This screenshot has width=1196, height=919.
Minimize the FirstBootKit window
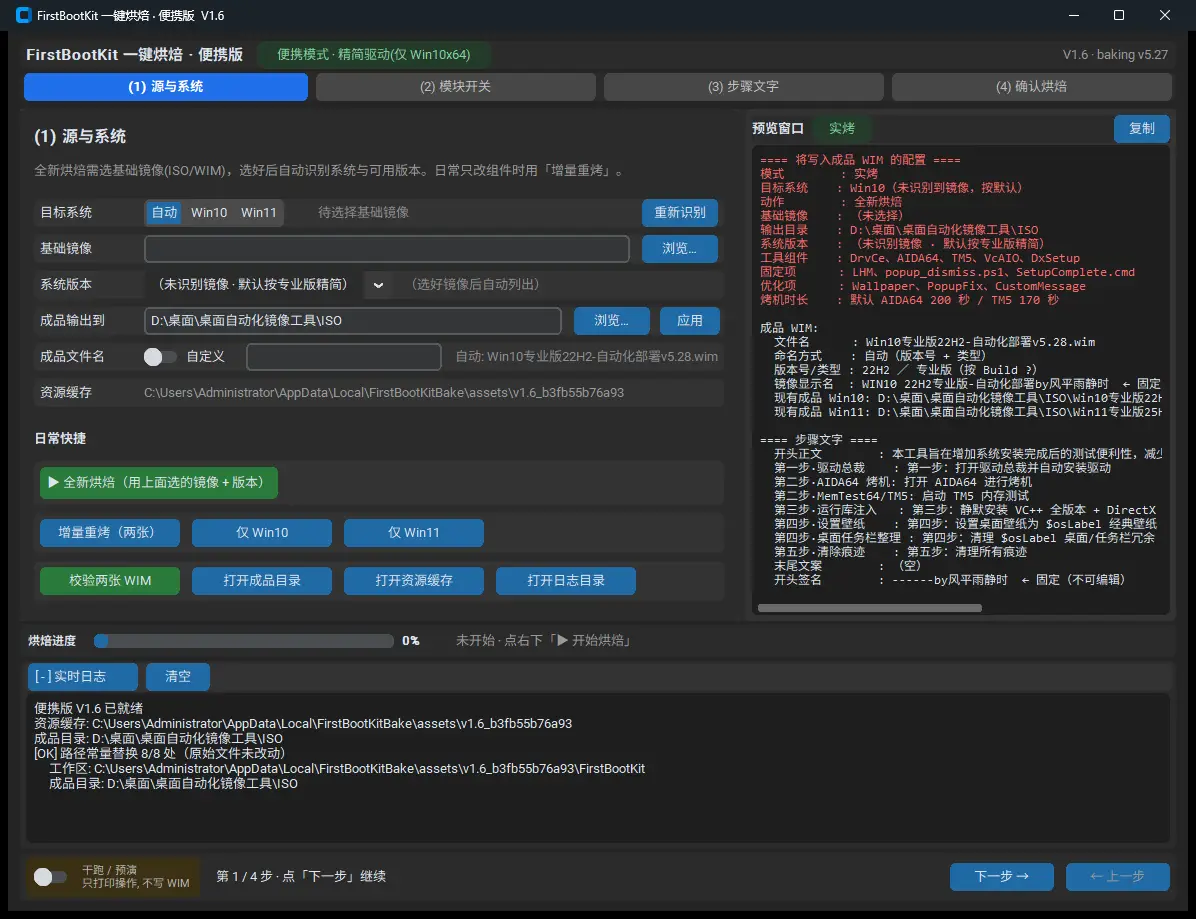(x=1073, y=15)
